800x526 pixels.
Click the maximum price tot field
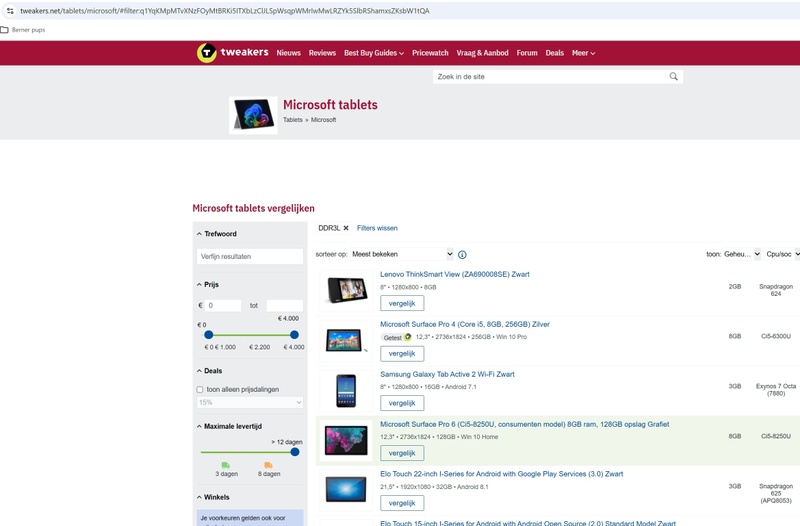(285, 306)
